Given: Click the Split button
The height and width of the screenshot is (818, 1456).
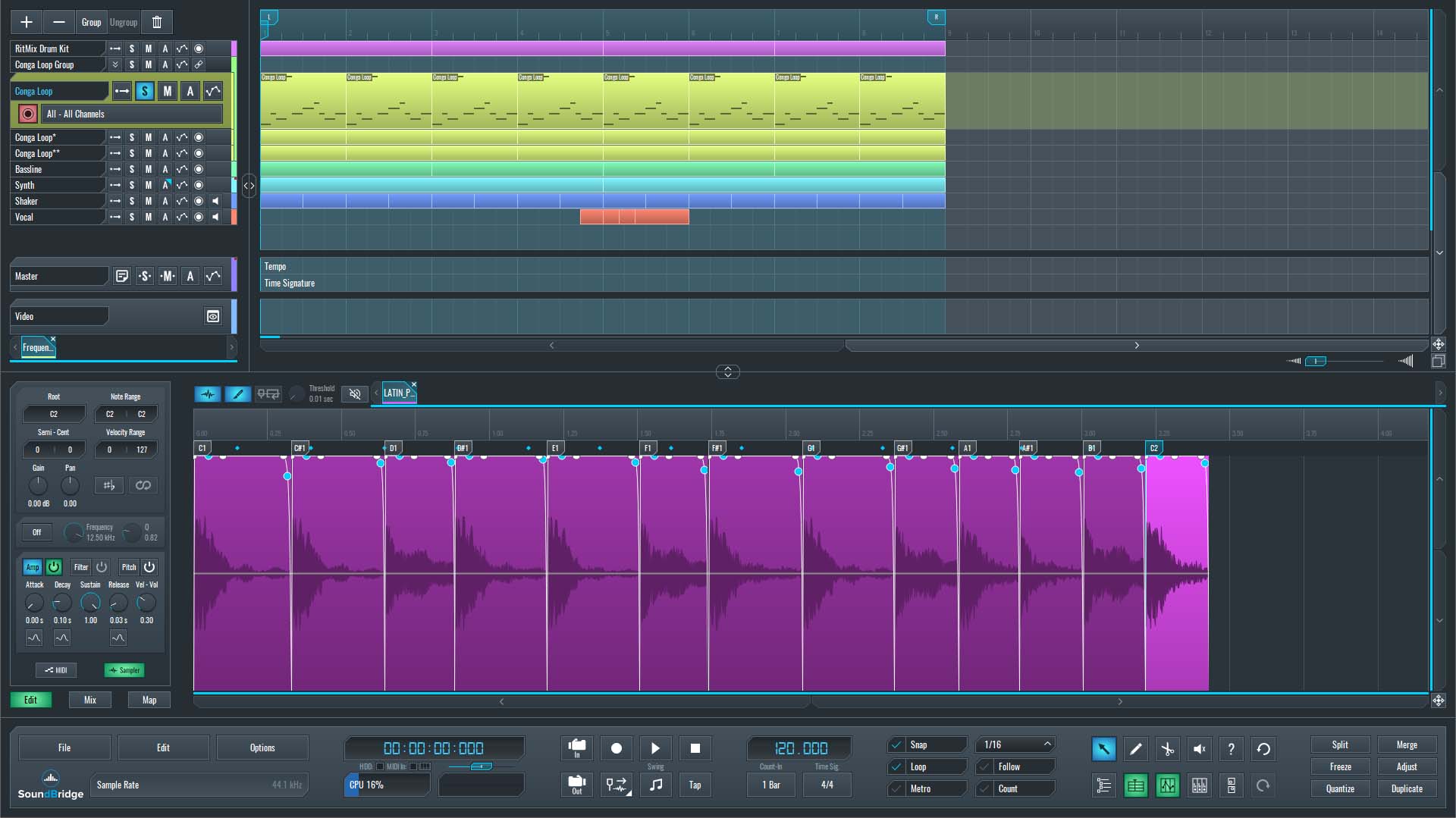Looking at the screenshot, I should [1340, 745].
